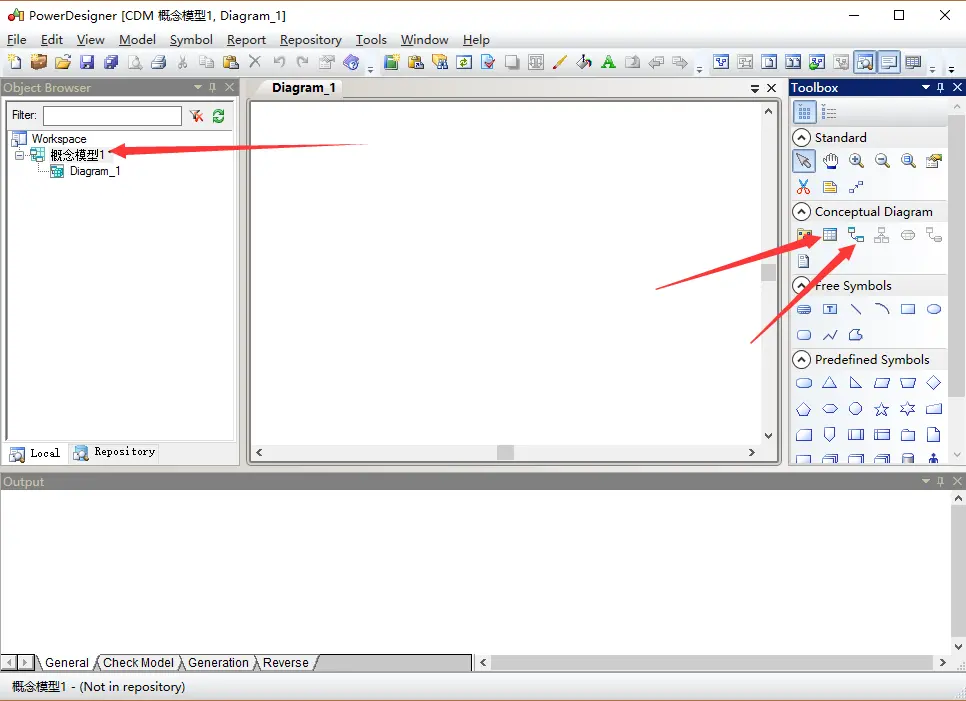The height and width of the screenshot is (701, 966).
Task: Collapse the 概念模型1 tree node
Action: point(20,155)
